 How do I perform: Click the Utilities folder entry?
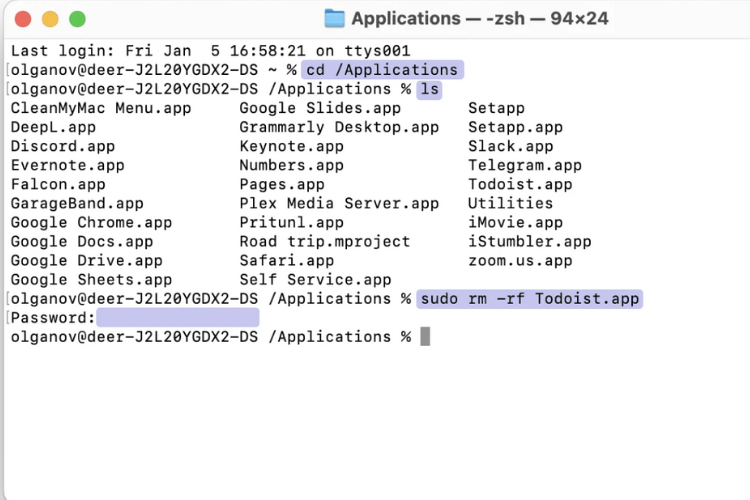(510, 203)
